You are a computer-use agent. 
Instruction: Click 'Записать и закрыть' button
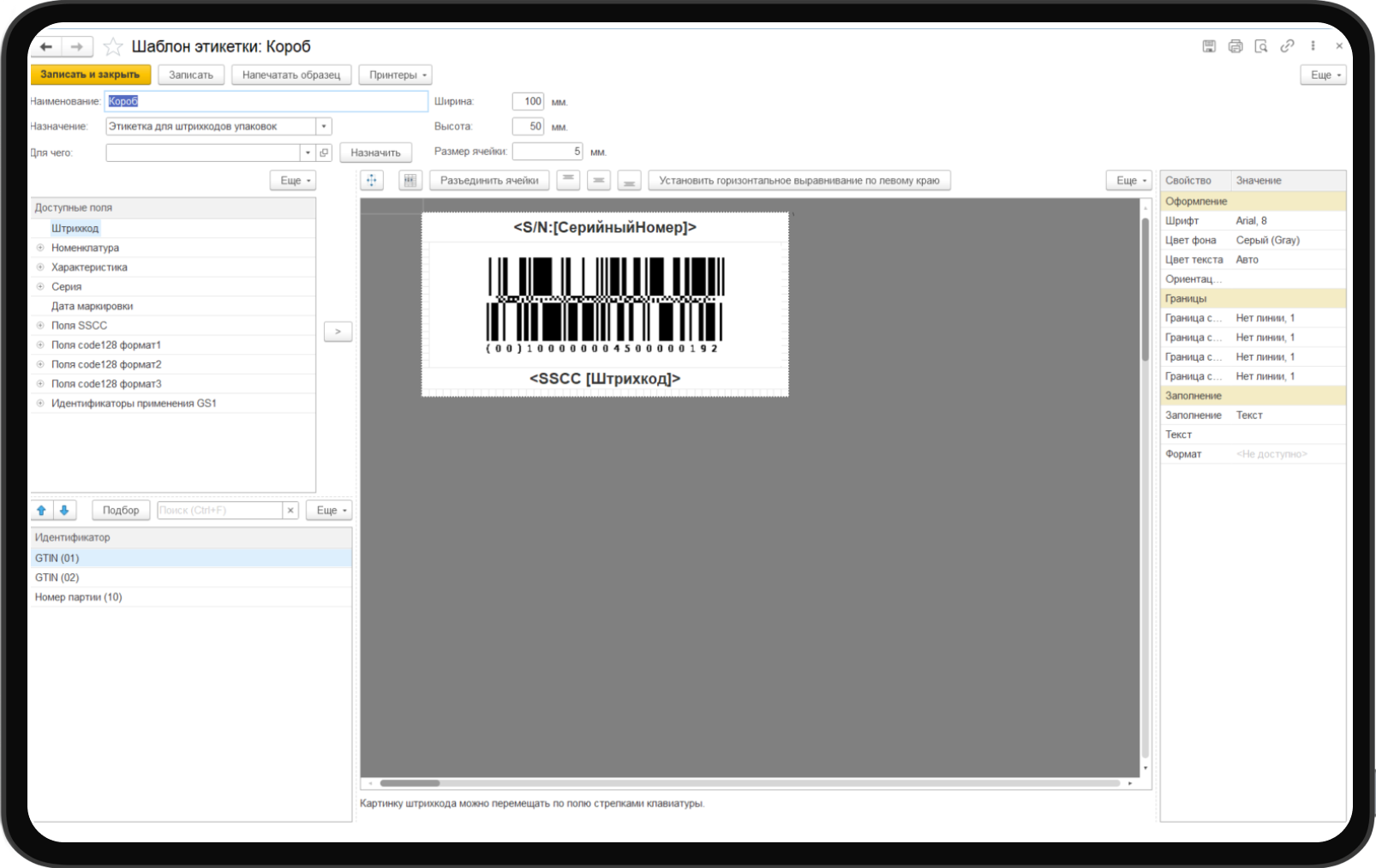pyautogui.click(x=91, y=75)
